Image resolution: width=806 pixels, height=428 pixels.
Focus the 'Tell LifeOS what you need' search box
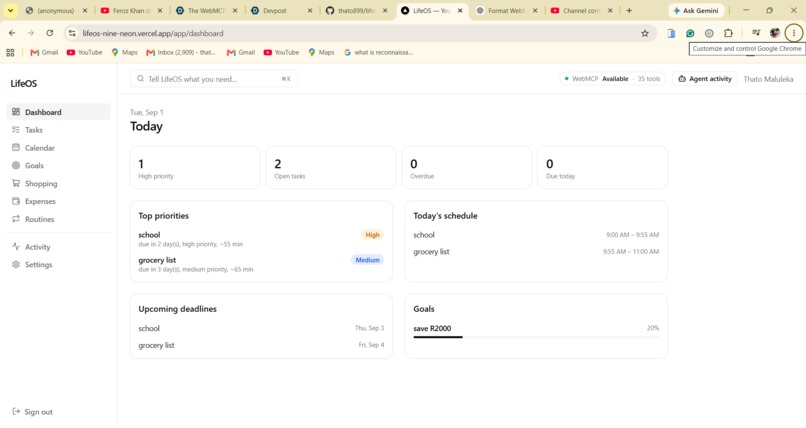(x=214, y=79)
